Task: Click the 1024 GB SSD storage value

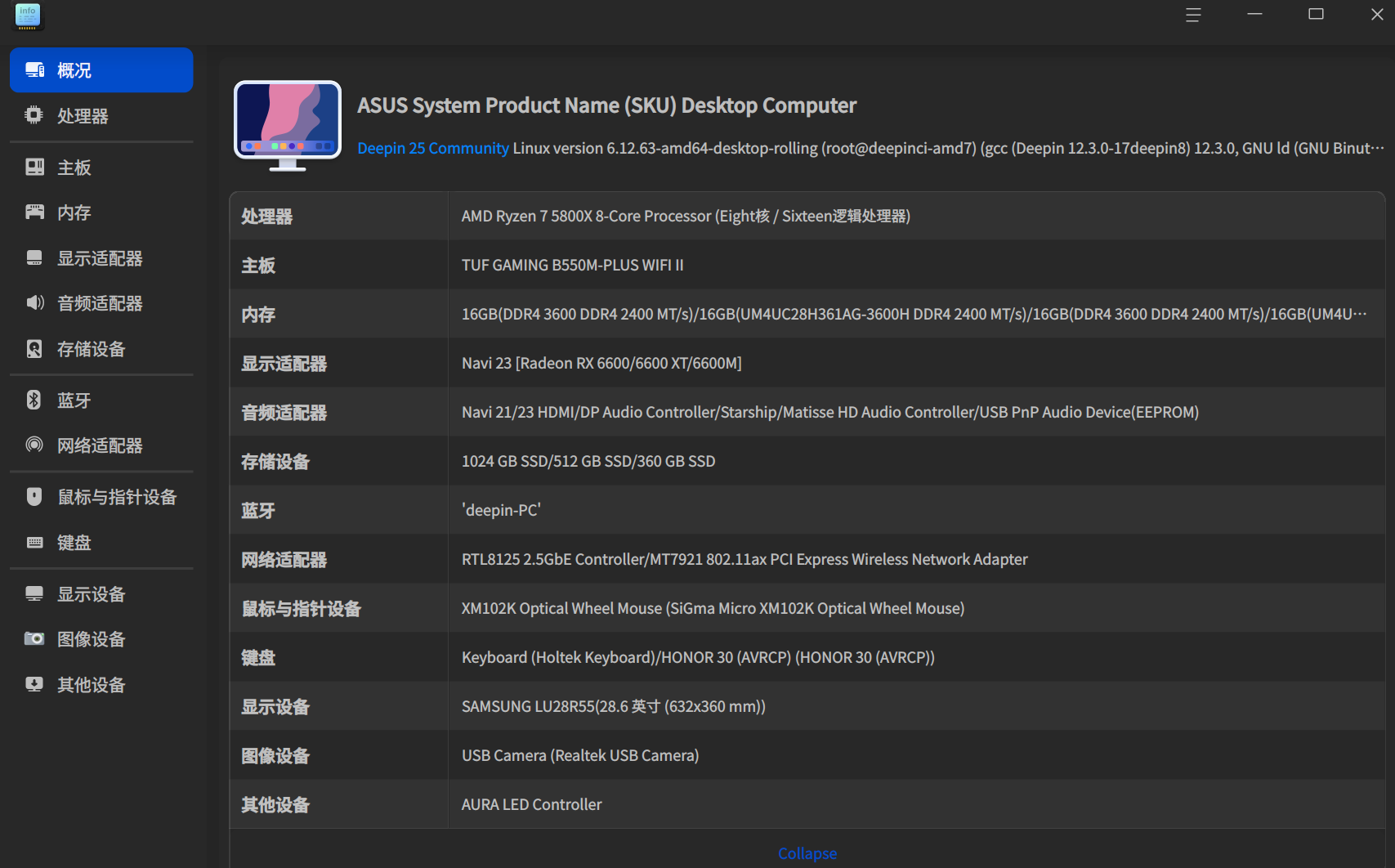Action: click(x=588, y=461)
